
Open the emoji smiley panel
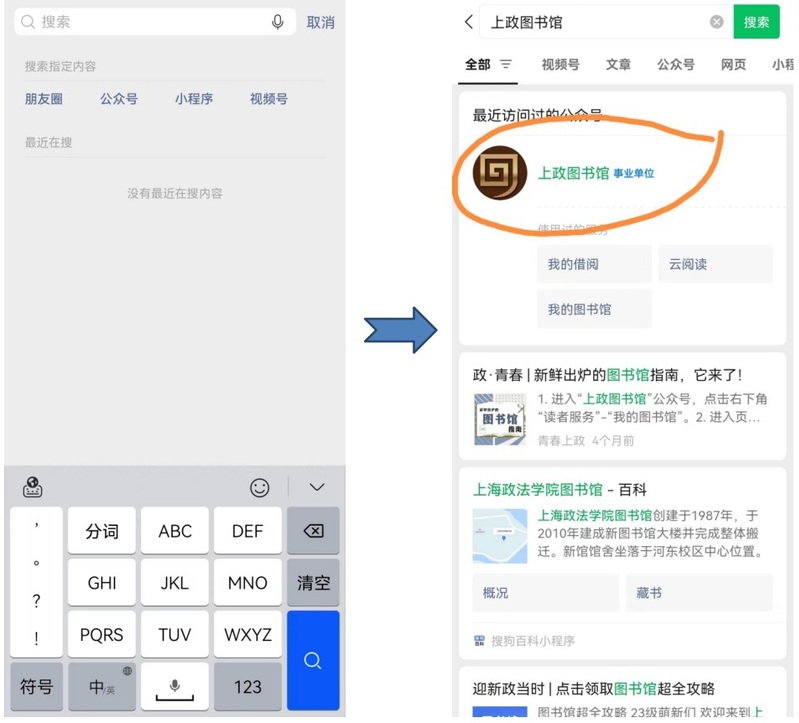[259, 488]
